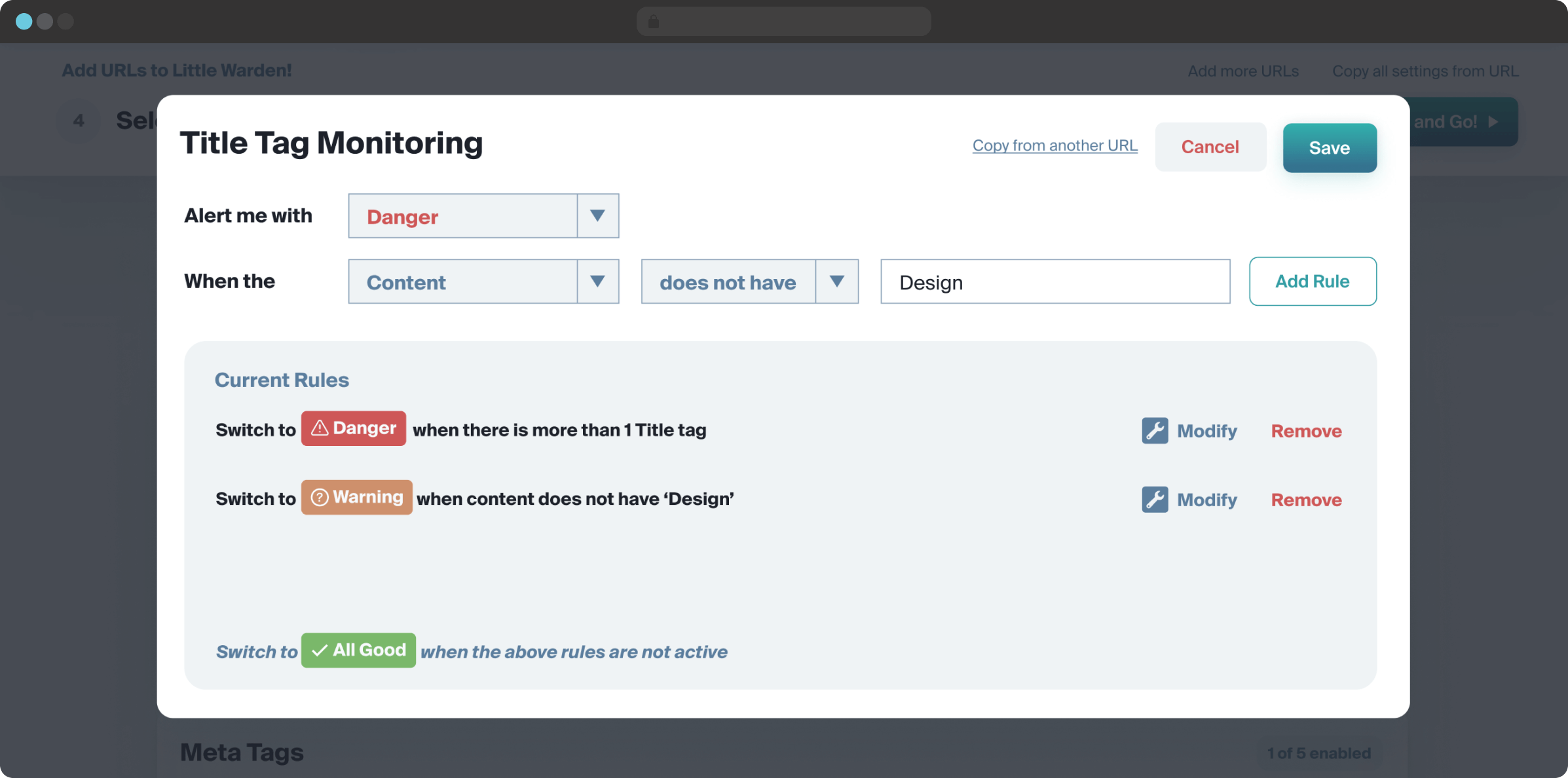Click the Add Rule button

(x=1313, y=281)
